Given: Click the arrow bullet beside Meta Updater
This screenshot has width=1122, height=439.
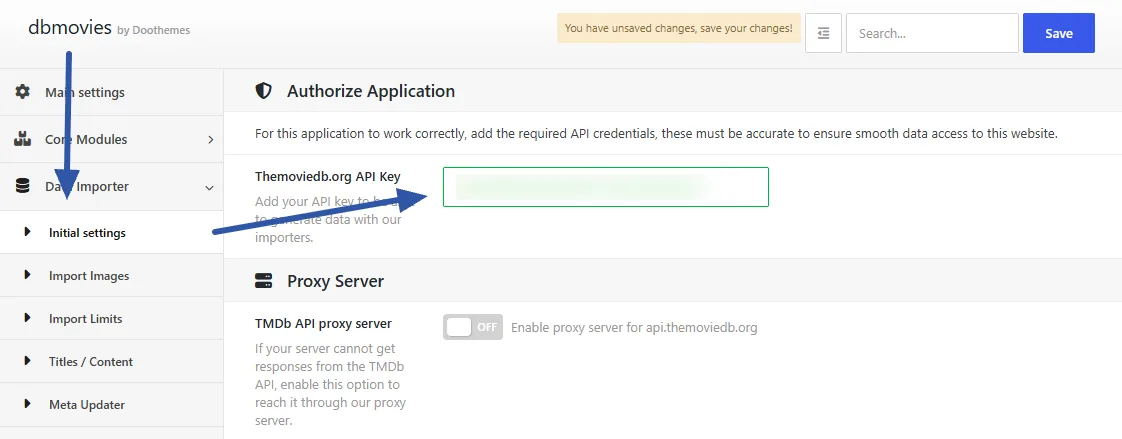Looking at the screenshot, I should pyautogui.click(x=27, y=404).
